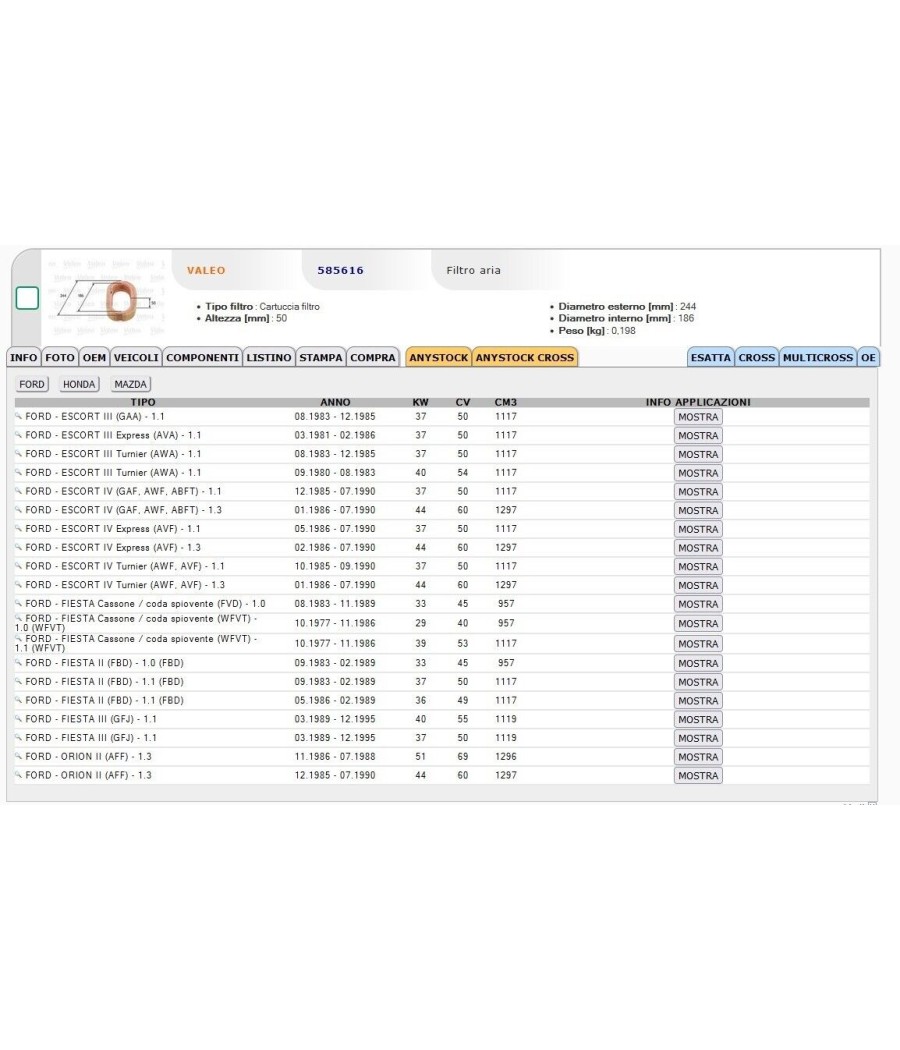Filter vehicles by FORD brand button
Viewport: 900px width, 1050px height.
32,384
